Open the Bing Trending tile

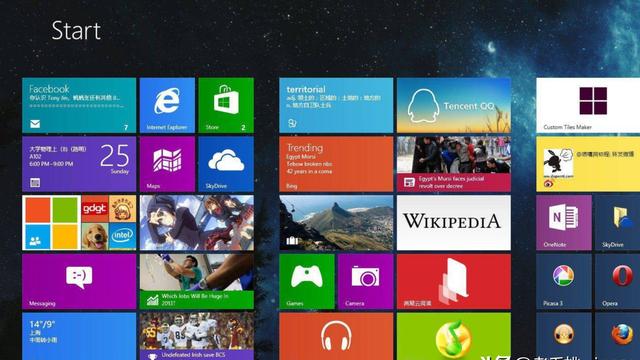pyautogui.click(x=336, y=164)
